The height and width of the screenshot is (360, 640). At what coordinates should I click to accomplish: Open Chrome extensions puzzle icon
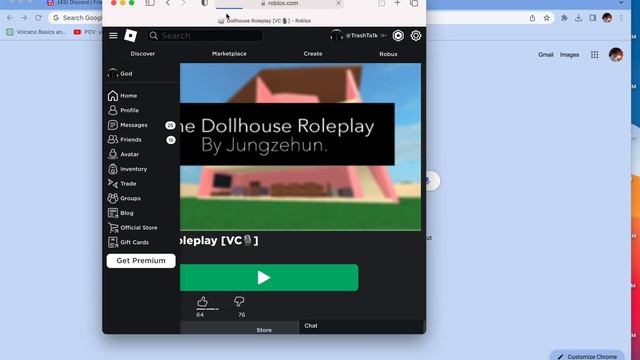[x=564, y=18]
